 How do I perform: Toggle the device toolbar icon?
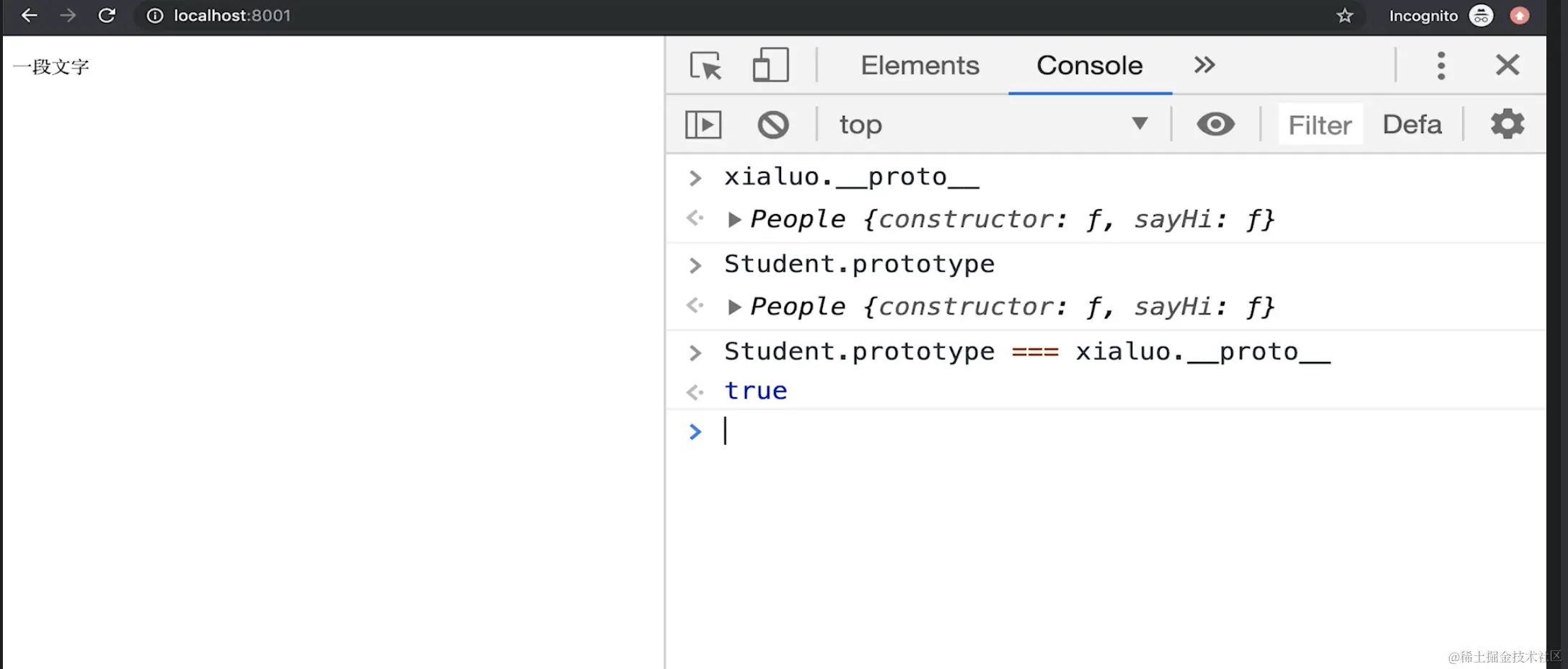pyautogui.click(x=770, y=66)
